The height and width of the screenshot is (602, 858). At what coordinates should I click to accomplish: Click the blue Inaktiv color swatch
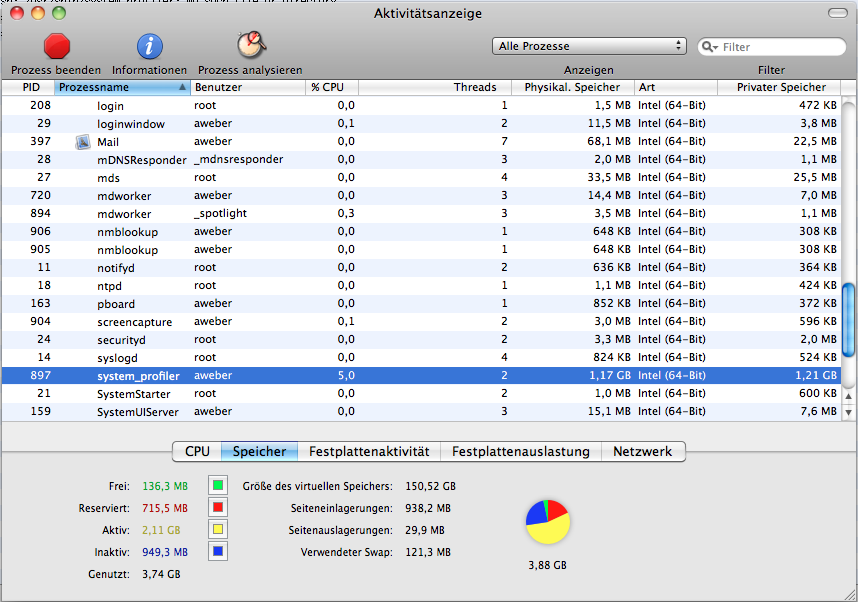218,551
